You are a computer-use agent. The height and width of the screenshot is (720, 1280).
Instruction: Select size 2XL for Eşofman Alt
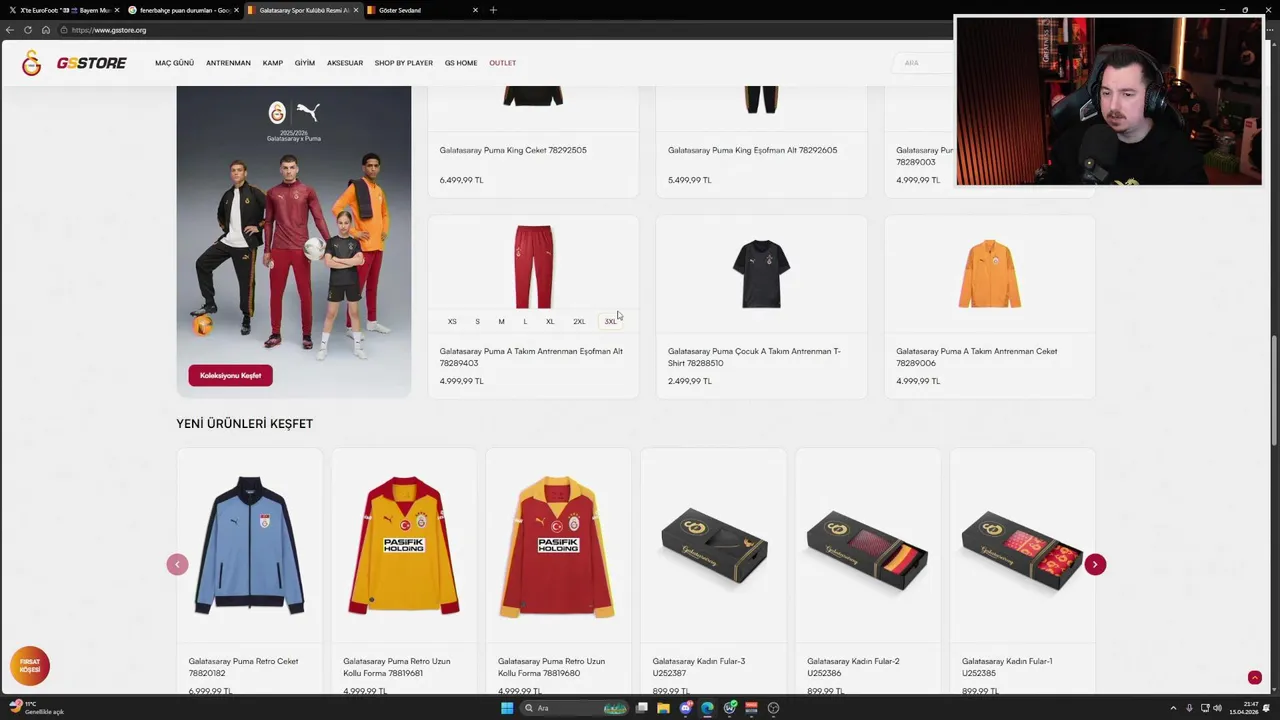[579, 321]
